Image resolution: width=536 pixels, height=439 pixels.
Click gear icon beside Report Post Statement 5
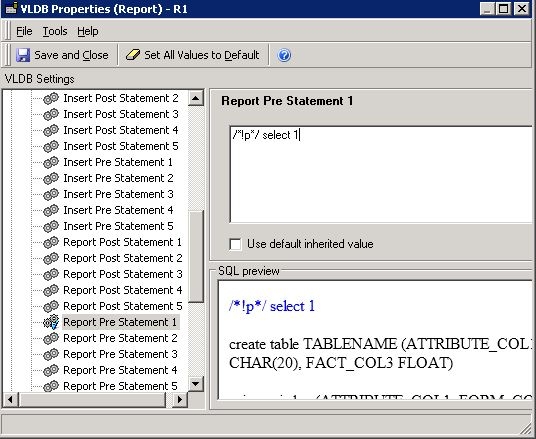coord(51,306)
